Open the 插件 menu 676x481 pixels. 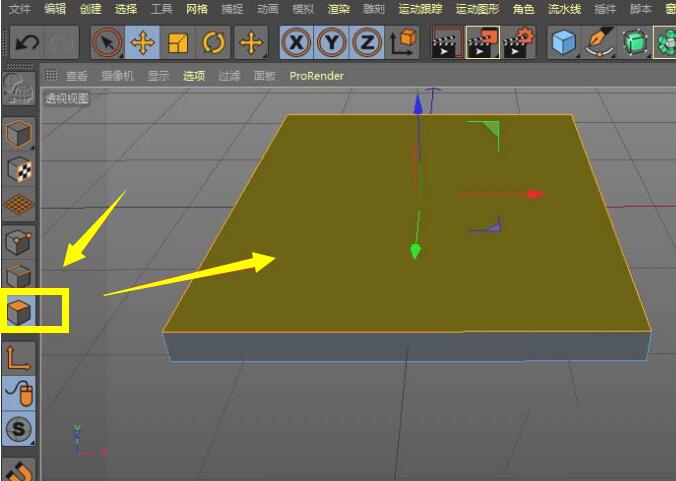pyautogui.click(x=605, y=9)
